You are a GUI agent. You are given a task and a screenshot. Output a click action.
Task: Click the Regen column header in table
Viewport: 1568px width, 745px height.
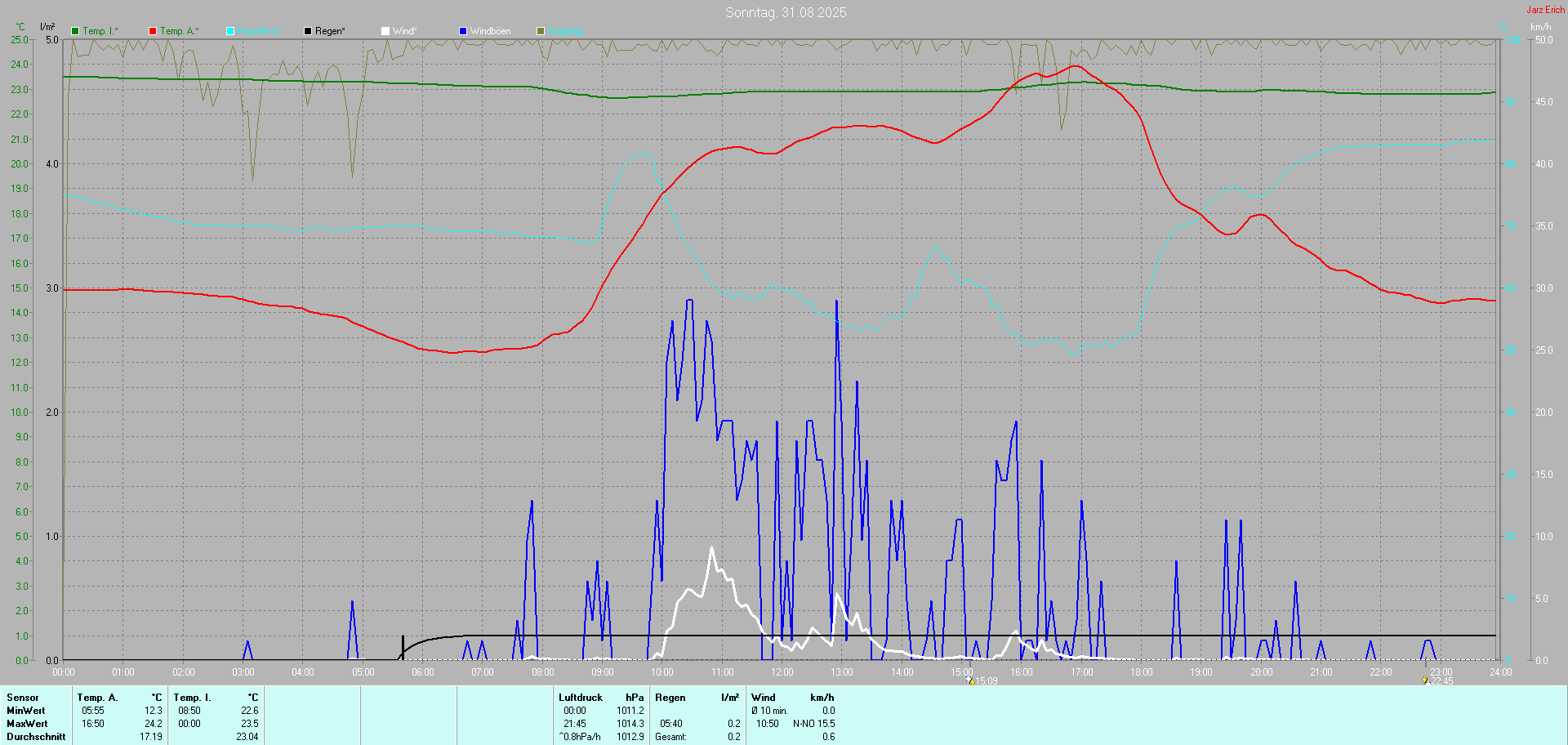pos(670,698)
